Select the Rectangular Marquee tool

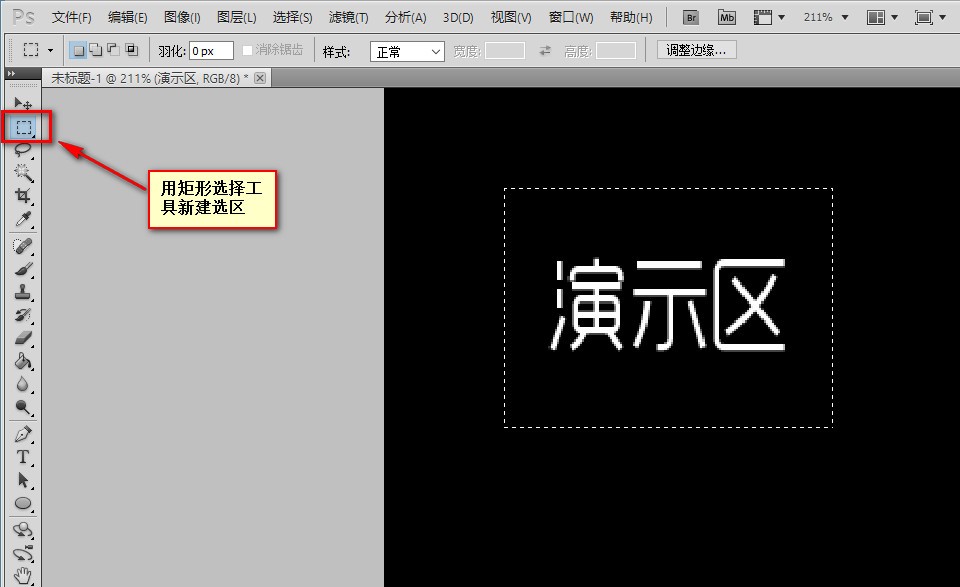[x=24, y=127]
